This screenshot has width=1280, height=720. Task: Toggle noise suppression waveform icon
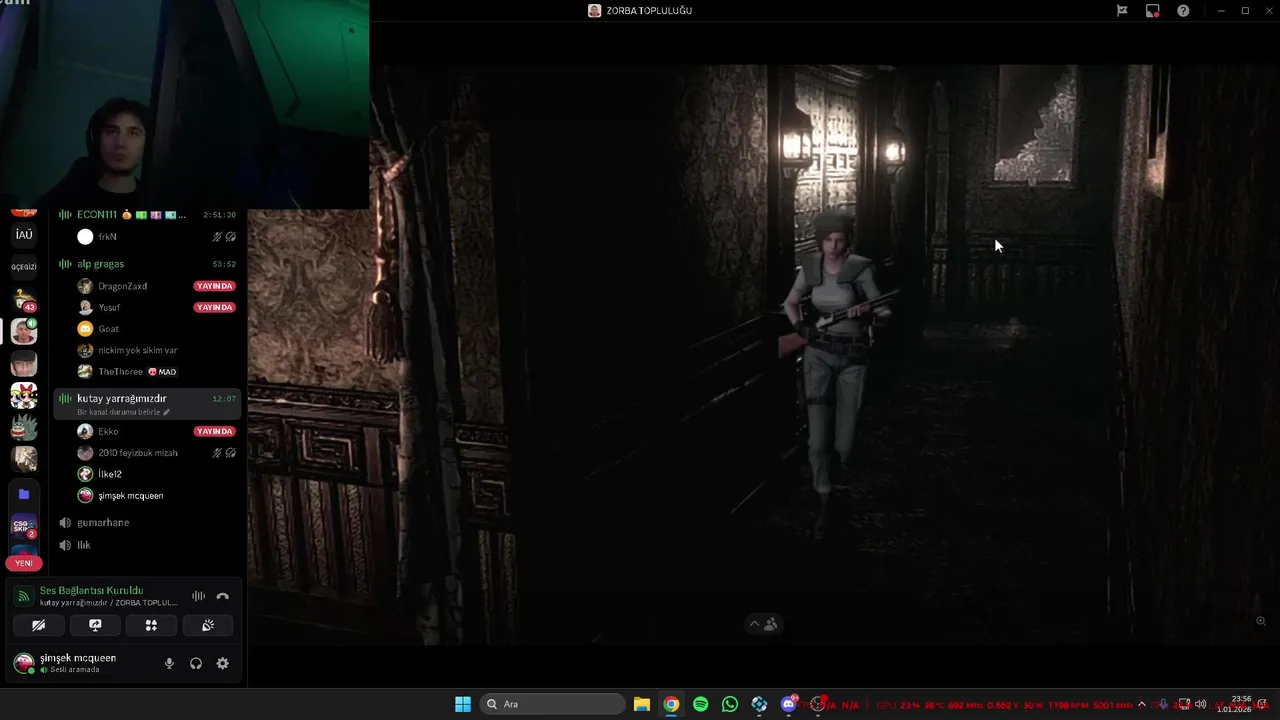[x=198, y=596]
